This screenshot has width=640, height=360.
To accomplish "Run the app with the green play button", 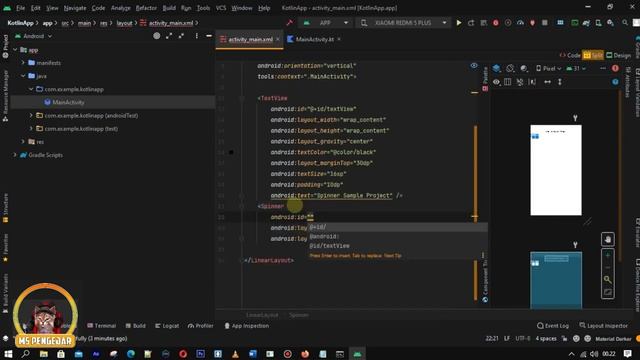I will [x=459, y=23].
